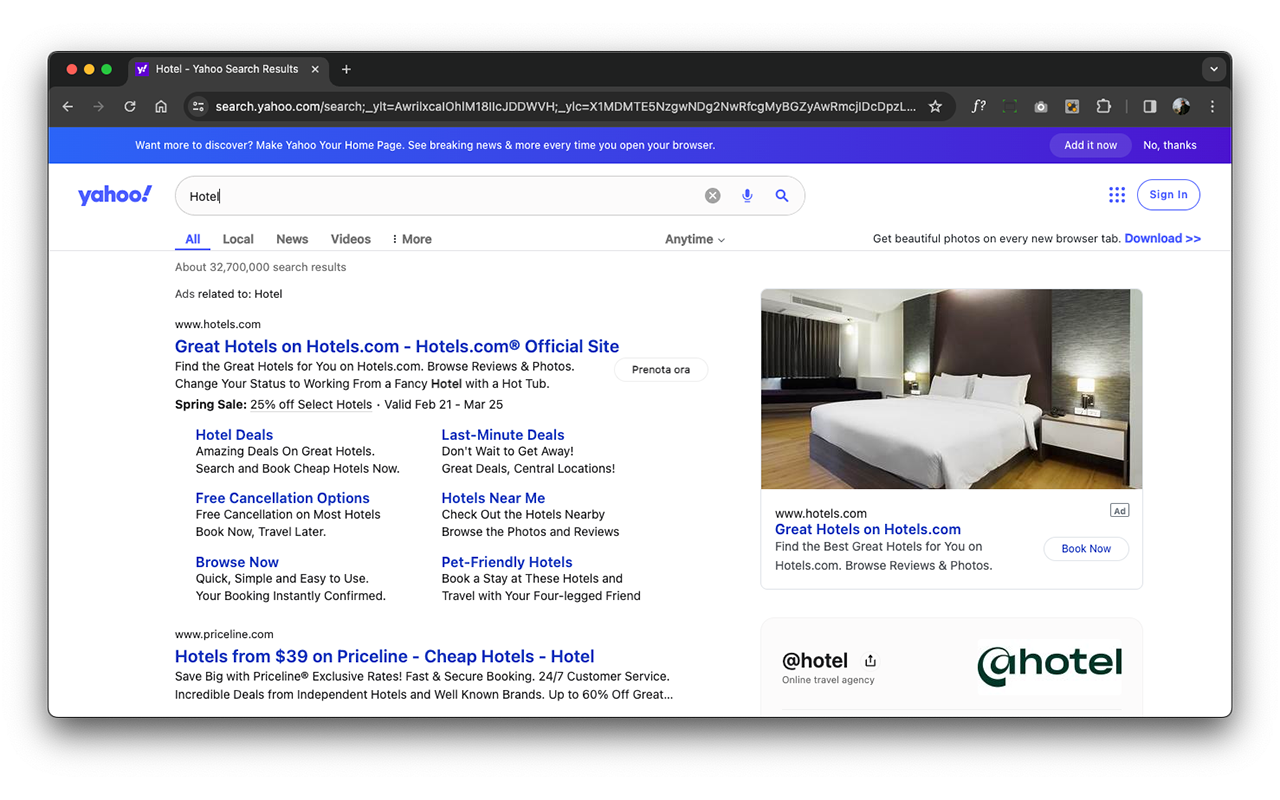Click the magnifying glass search icon
Viewport: 1280px width, 800px height.
point(782,196)
